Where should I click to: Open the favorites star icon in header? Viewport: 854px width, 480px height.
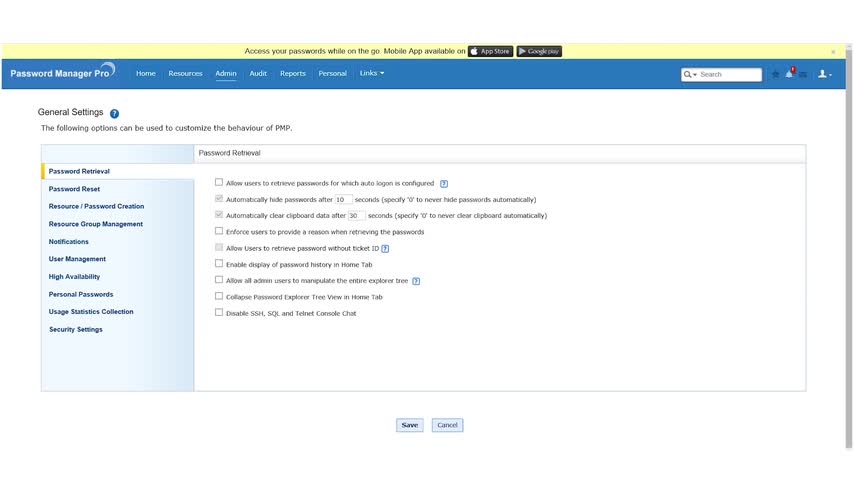point(776,74)
